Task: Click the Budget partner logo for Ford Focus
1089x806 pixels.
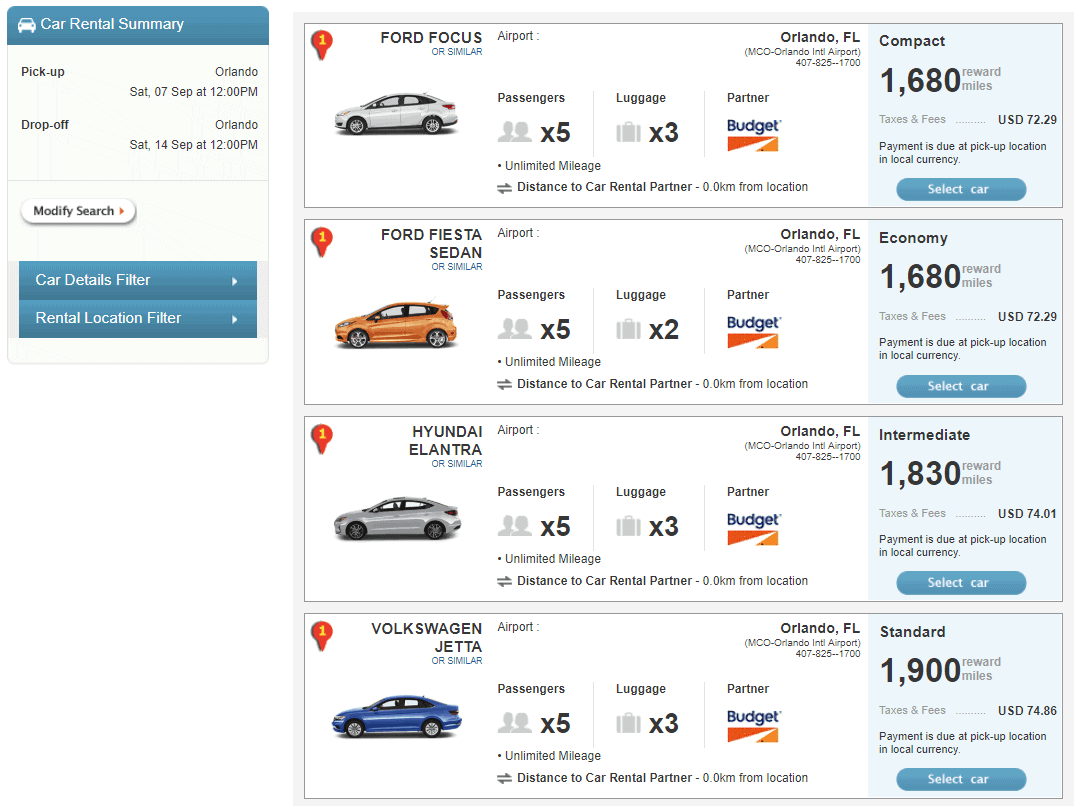Action: coord(753,135)
